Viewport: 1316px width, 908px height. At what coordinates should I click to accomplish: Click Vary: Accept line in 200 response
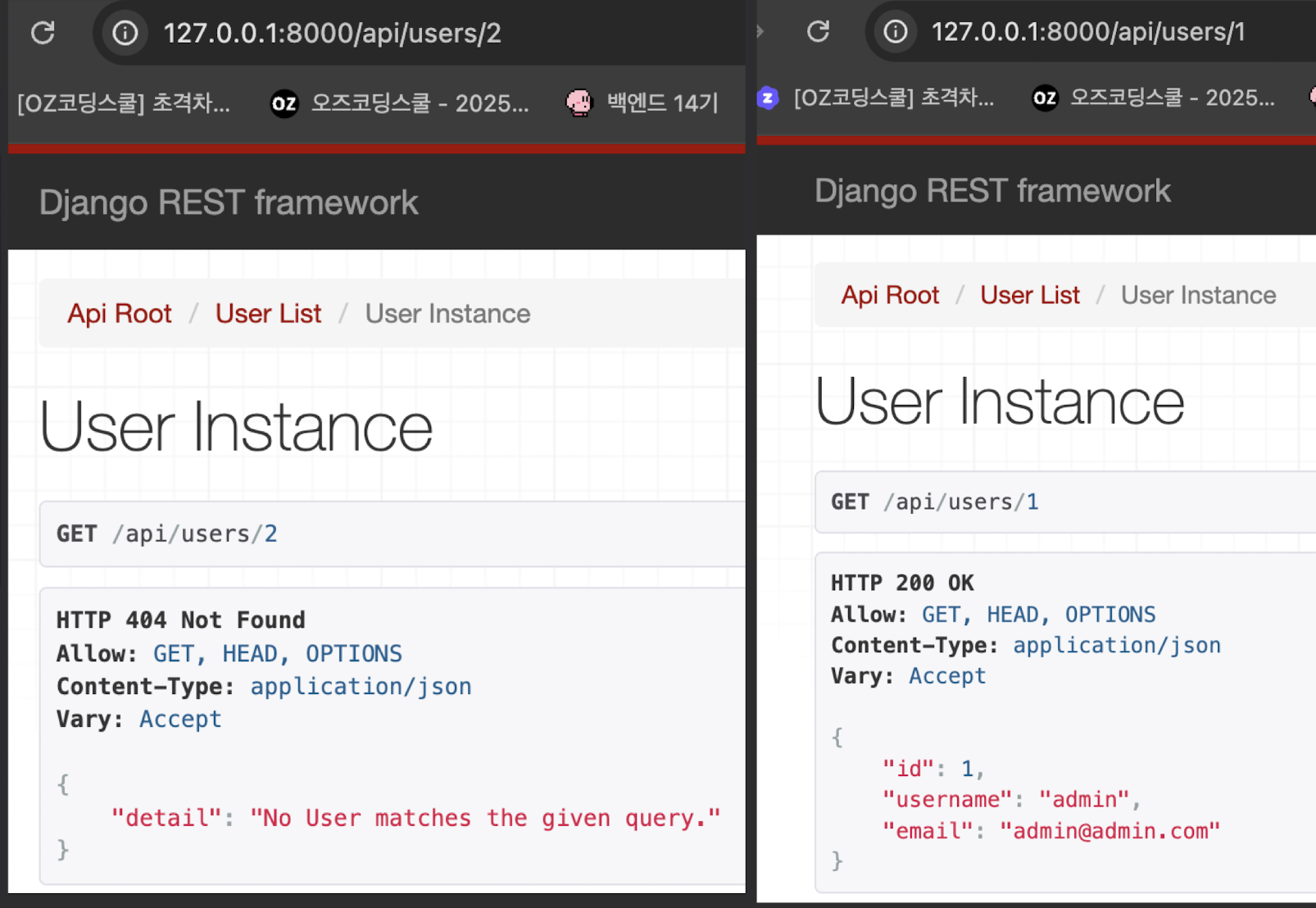(x=909, y=676)
